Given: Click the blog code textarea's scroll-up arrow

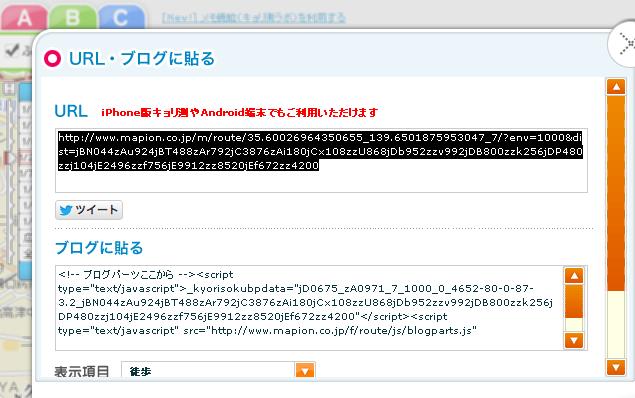Looking at the screenshot, I should tap(574, 276).
